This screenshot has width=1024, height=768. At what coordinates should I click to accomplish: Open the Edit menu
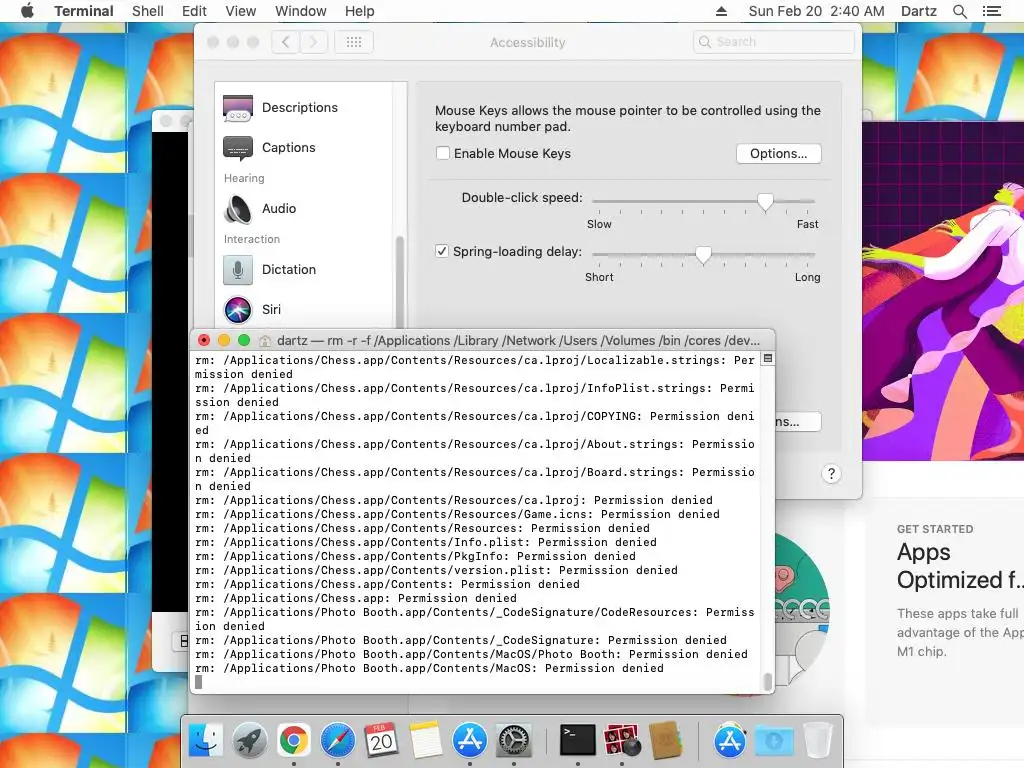click(x=194, y=11)
